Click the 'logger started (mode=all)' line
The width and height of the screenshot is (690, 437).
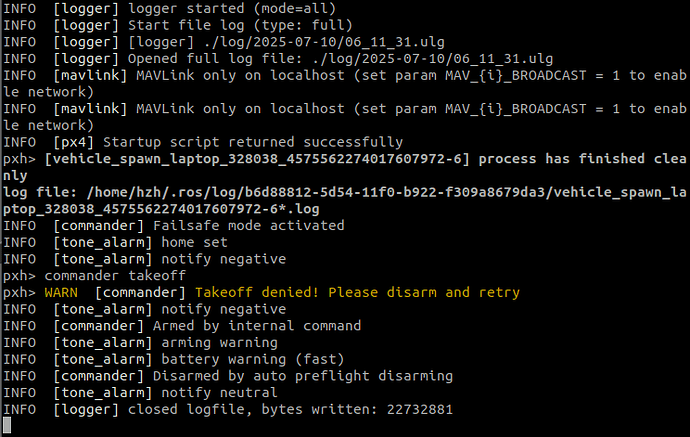[169, 8]
